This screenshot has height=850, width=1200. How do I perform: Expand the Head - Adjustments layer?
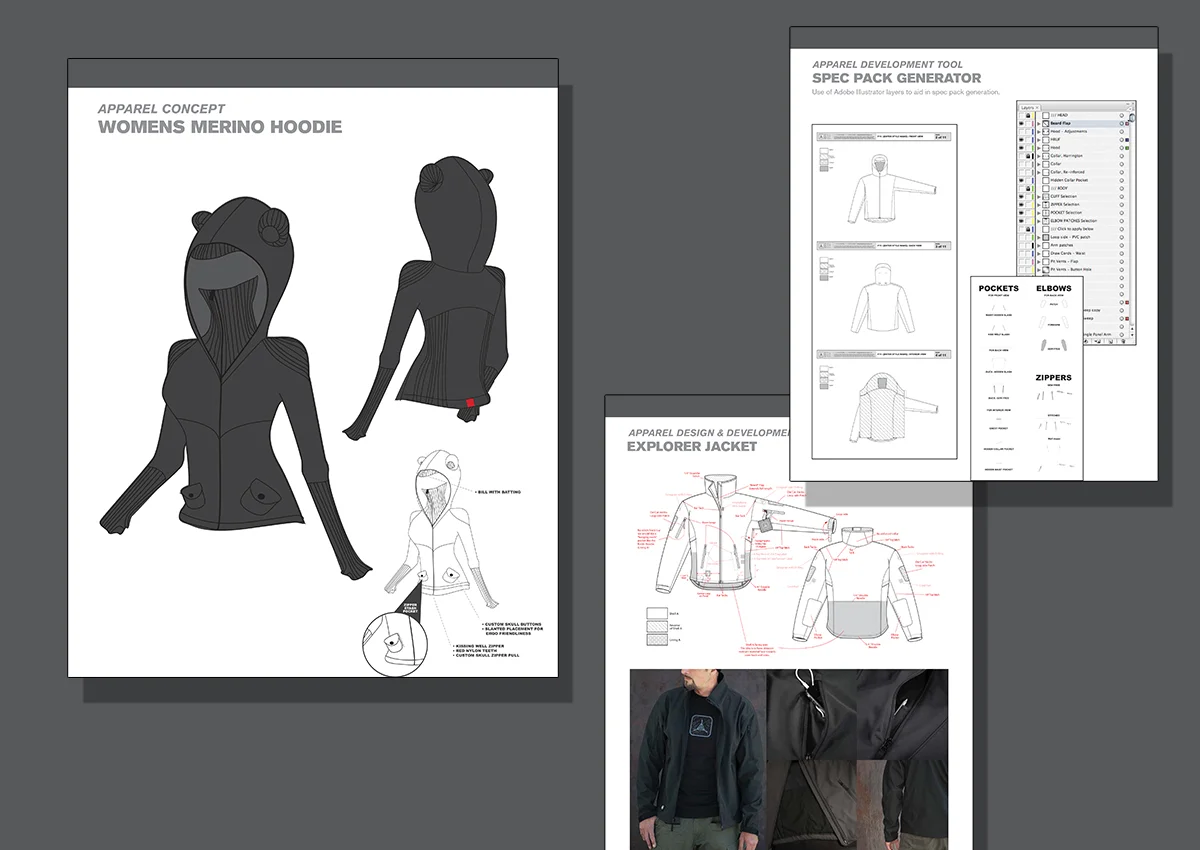1038,131
